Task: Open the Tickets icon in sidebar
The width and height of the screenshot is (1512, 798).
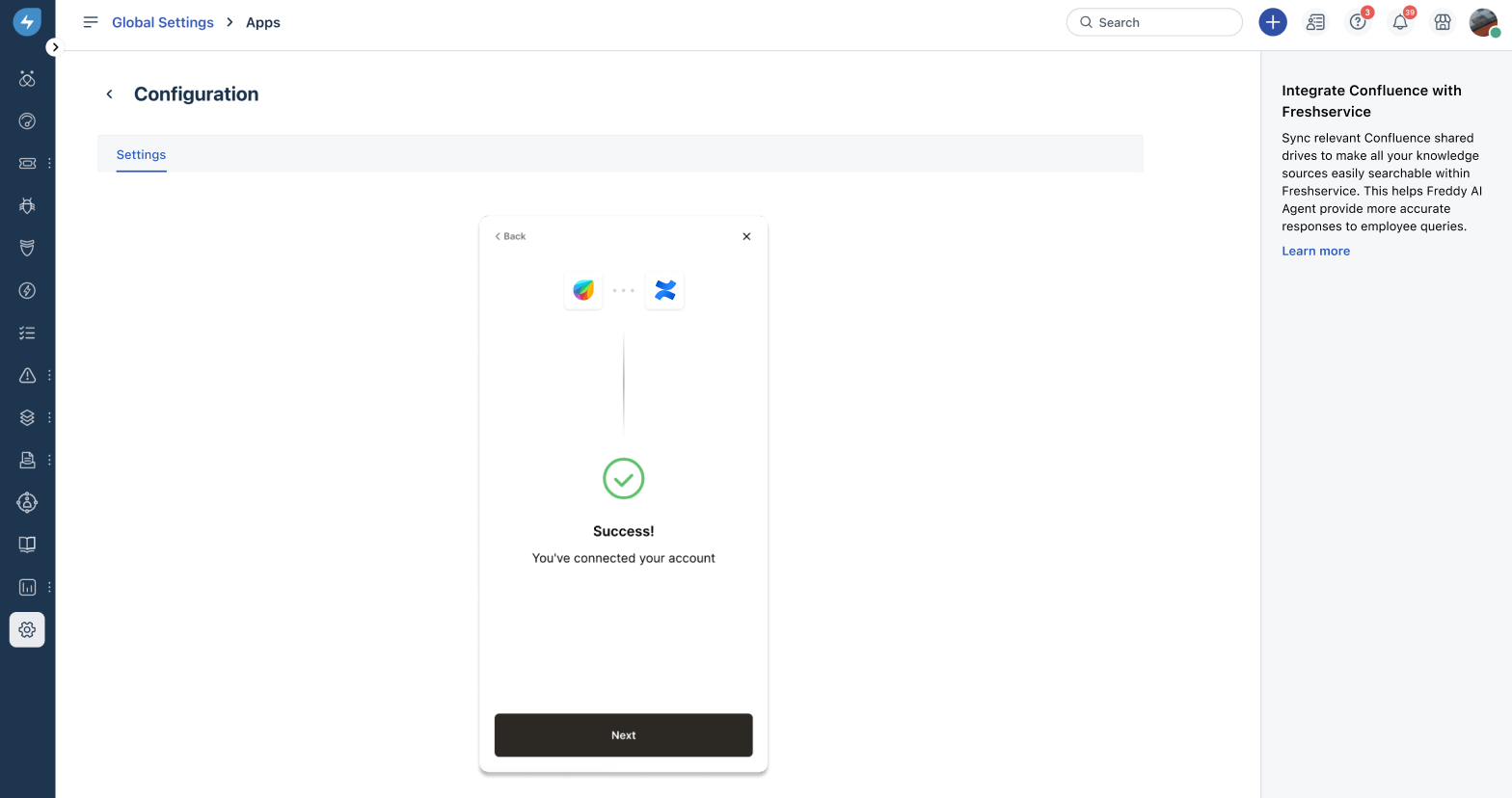Action: point(27,164)
